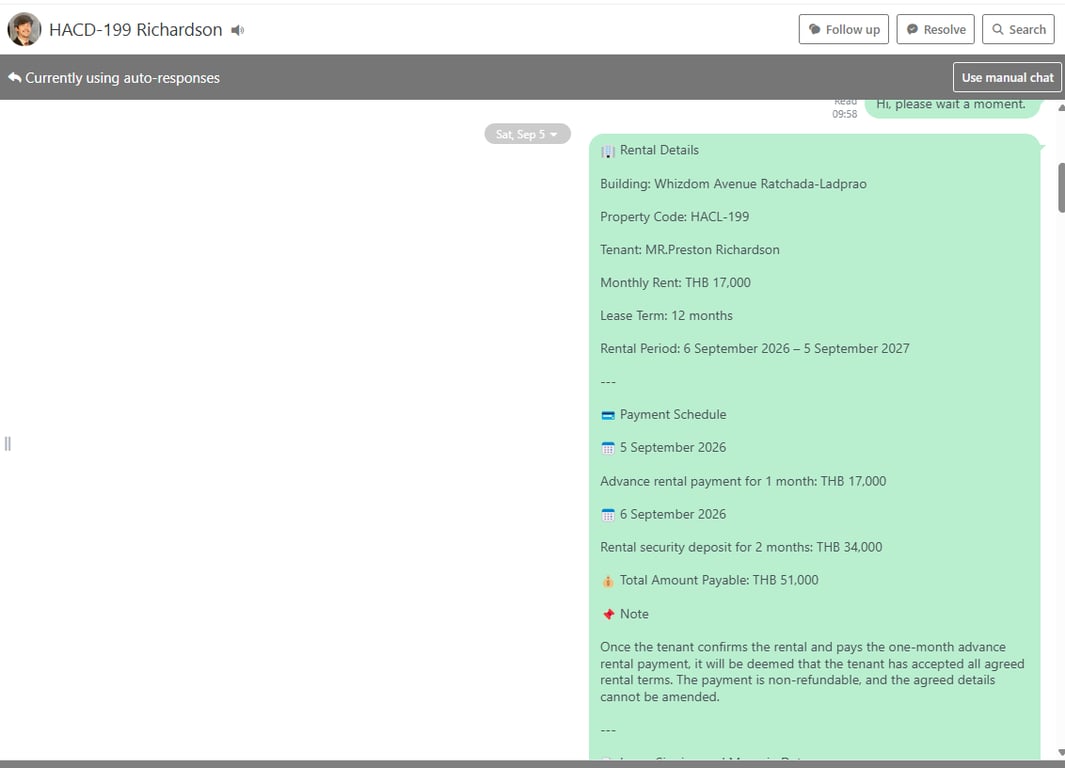Select the text Tenant: MR.Preston Richardson
1065x768 pixels.
point(689,249)
